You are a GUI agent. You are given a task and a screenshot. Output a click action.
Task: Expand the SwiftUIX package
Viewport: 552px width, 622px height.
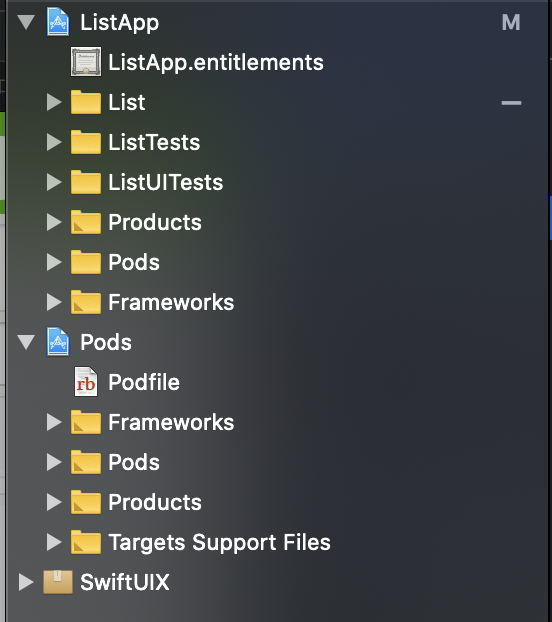pos(26,582)
